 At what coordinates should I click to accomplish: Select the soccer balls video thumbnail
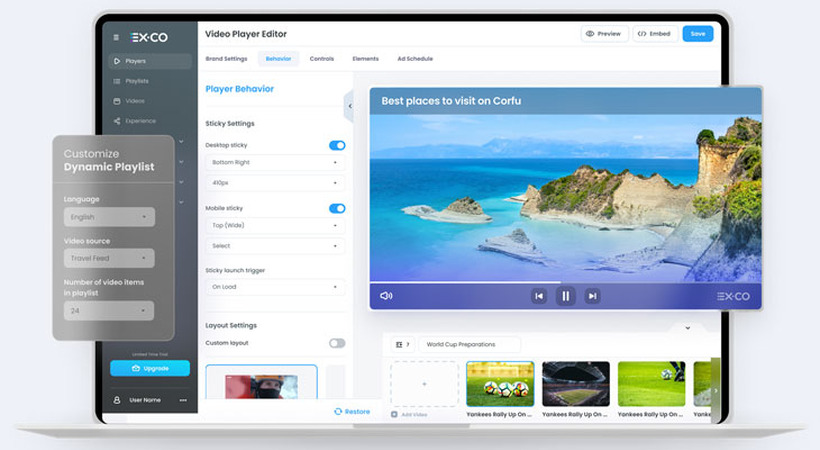point(500,384)
